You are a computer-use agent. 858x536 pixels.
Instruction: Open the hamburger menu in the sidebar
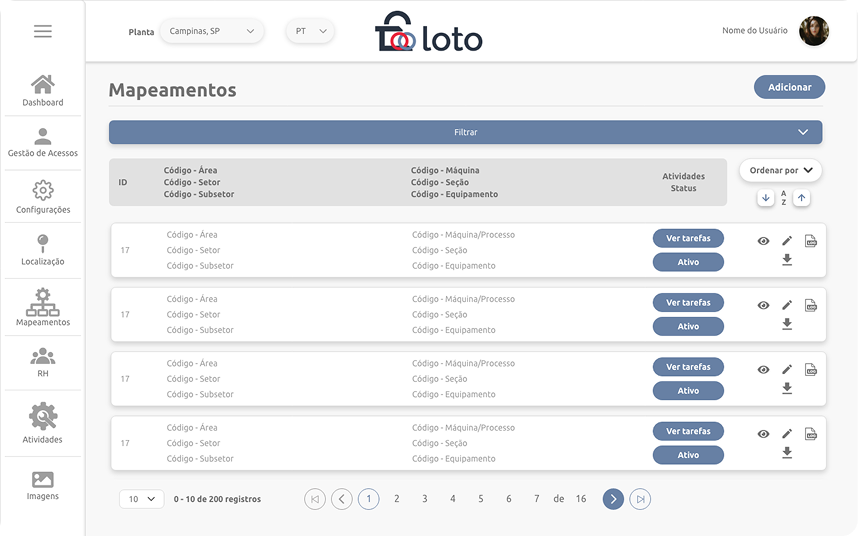[x=43, y=31]
